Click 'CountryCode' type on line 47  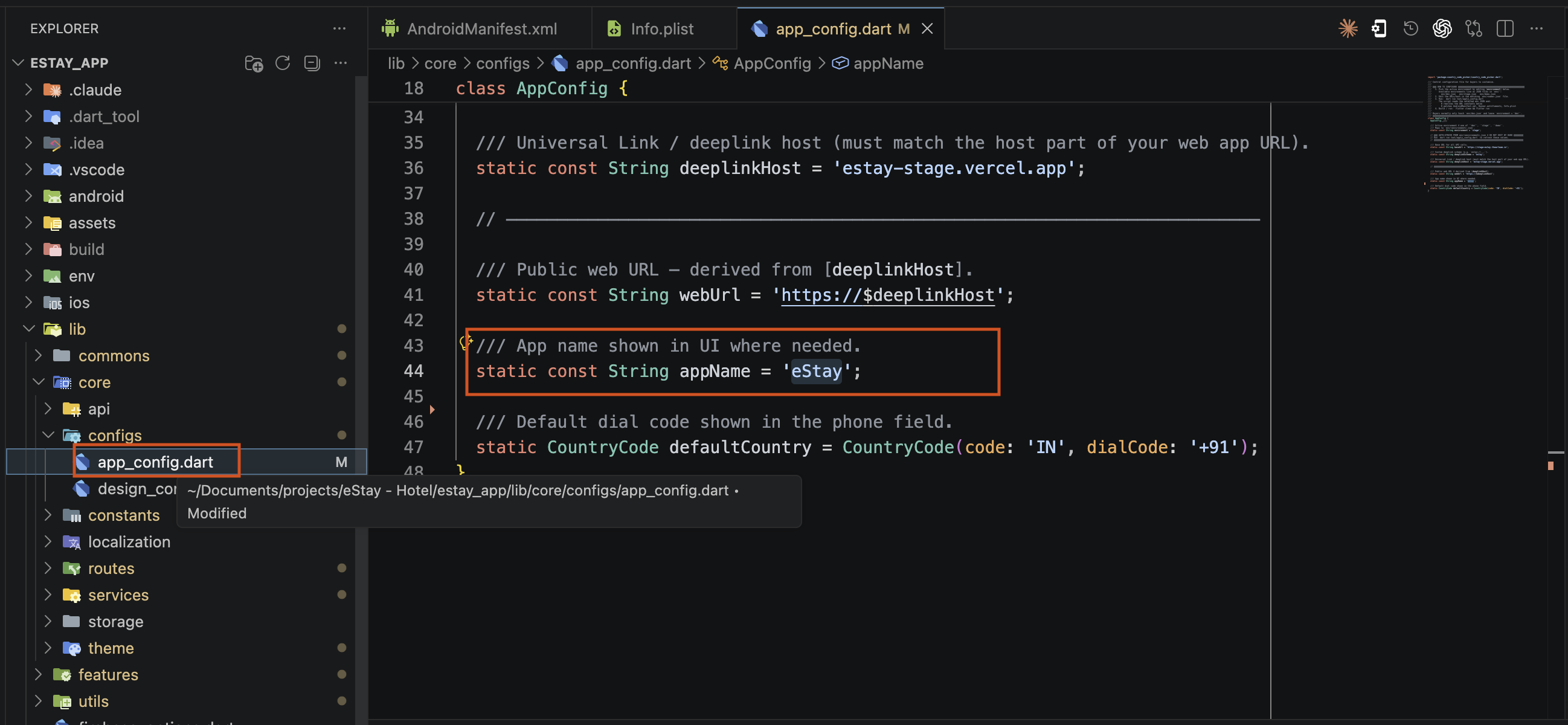603,448
